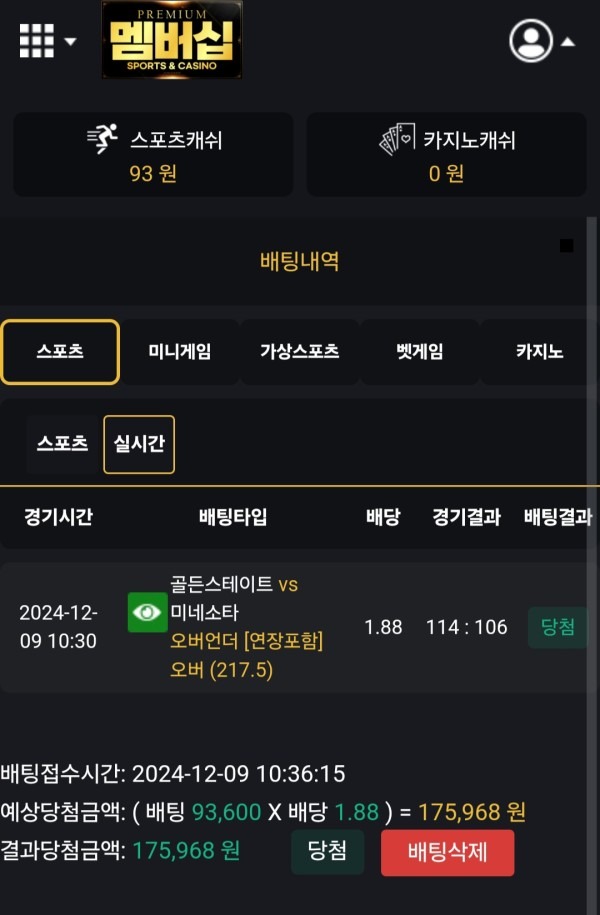600x915 pixels.
Task: Toggle the bet detail visibility with the eye icon
Action: (x=147, y=613)
